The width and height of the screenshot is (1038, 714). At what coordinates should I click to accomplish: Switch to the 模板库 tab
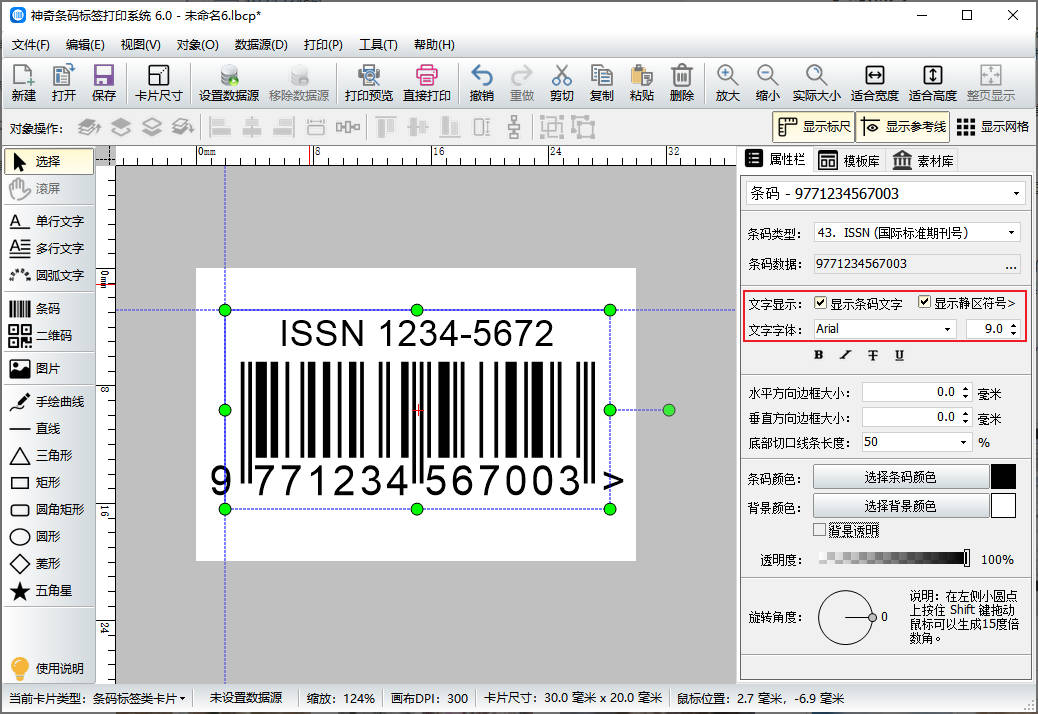click(x=849, y=161)
